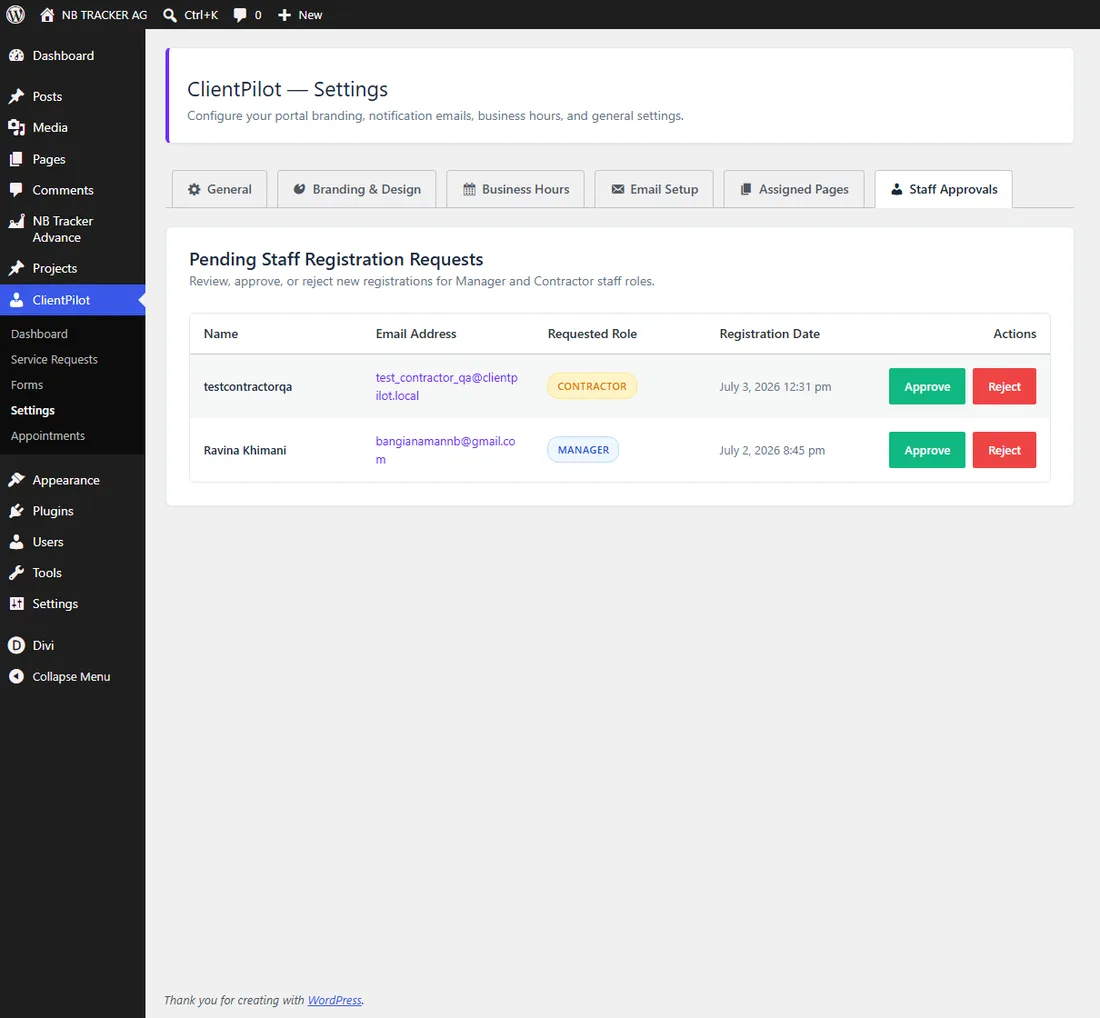Click the ClientPilot person icon in sidebar

coord(16,300)
